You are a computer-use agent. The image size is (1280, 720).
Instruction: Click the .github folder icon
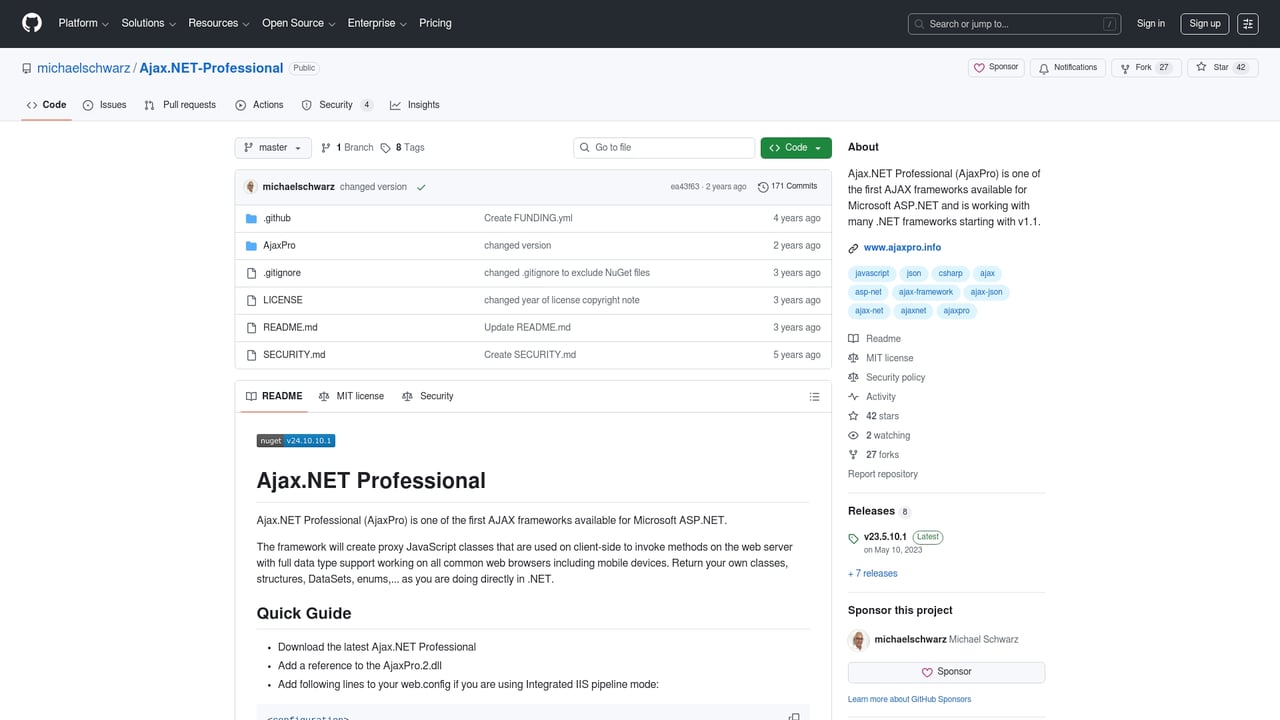(251, 218)
